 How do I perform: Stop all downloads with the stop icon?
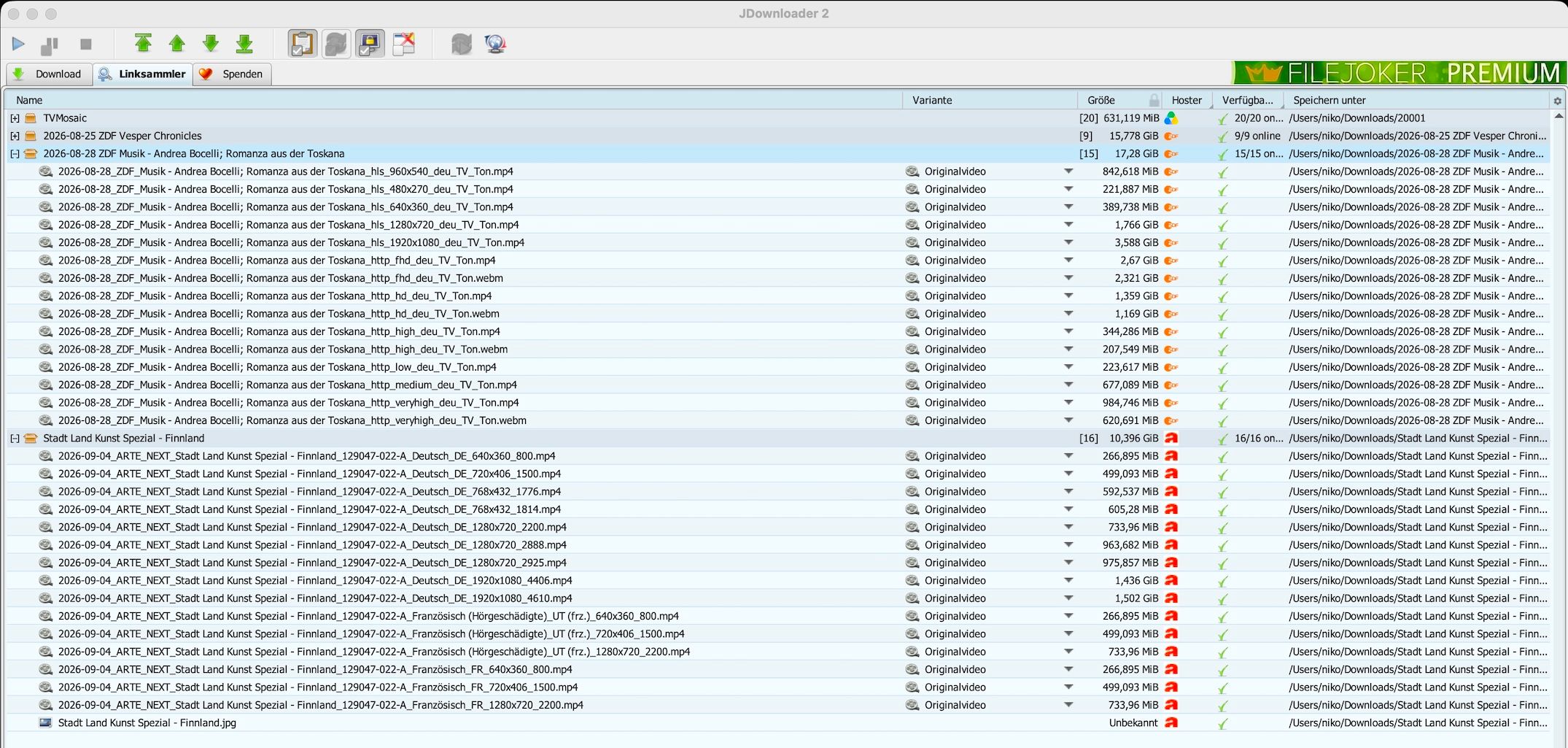coord(85,45)
